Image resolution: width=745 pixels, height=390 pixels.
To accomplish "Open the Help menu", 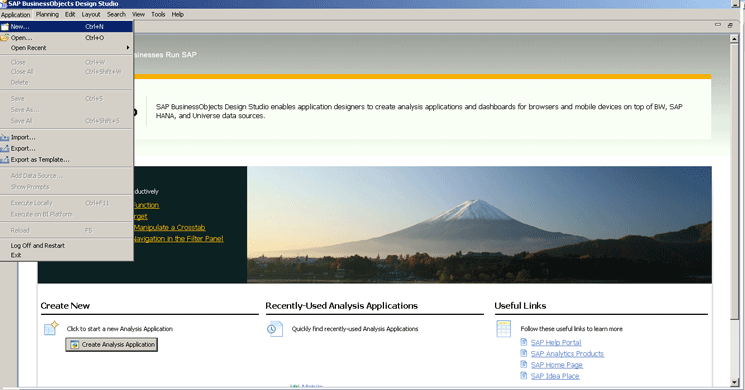I will click(x=178, y=14).
